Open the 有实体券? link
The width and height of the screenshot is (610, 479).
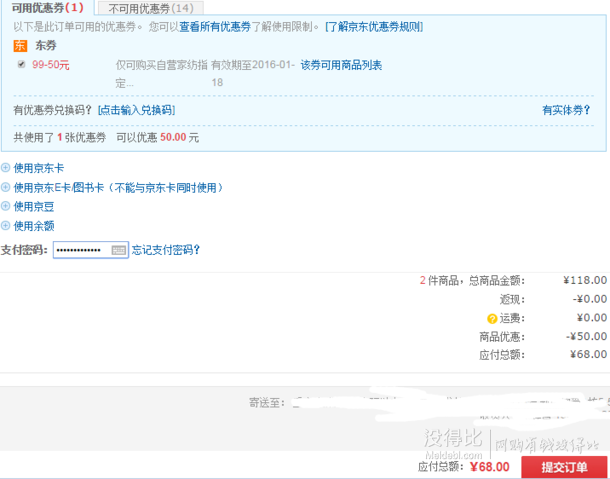pos(566,110)
